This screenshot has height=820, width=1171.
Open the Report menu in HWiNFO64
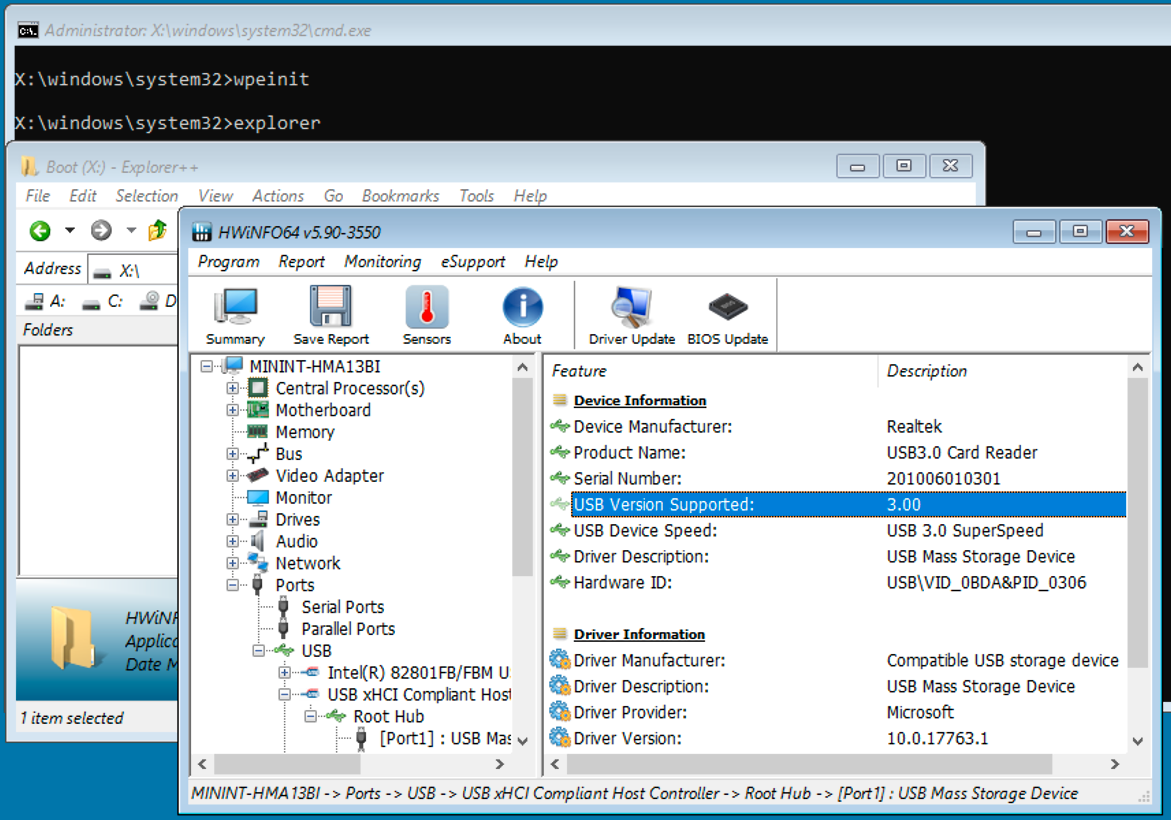pyautogui.click(x=302, y=261)
